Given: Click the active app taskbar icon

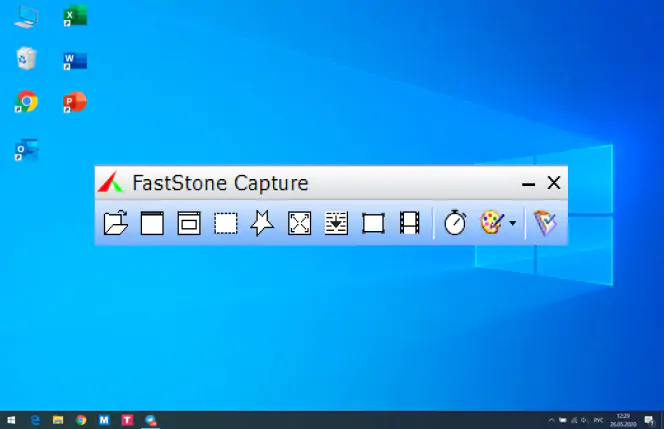Looking at the screenshot, I should pos(150,420).
